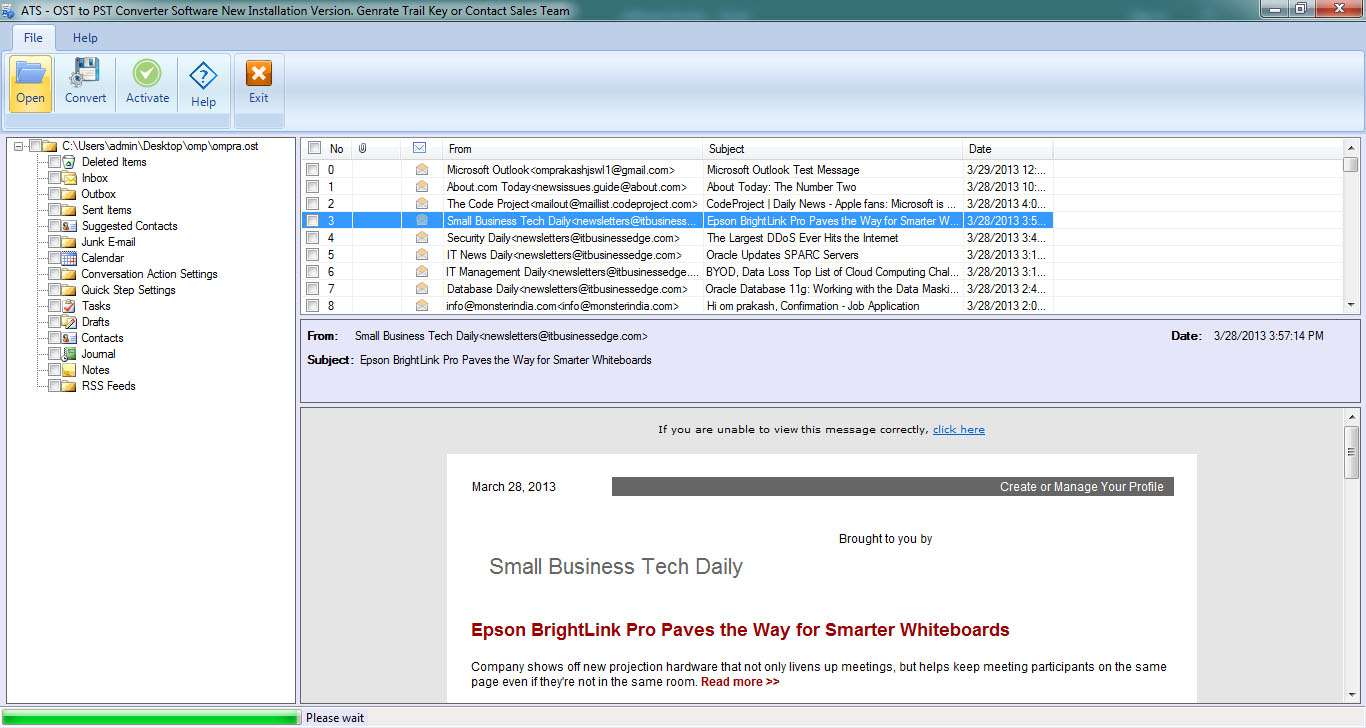Tick the checkbox for message number 4

point(313,237)
